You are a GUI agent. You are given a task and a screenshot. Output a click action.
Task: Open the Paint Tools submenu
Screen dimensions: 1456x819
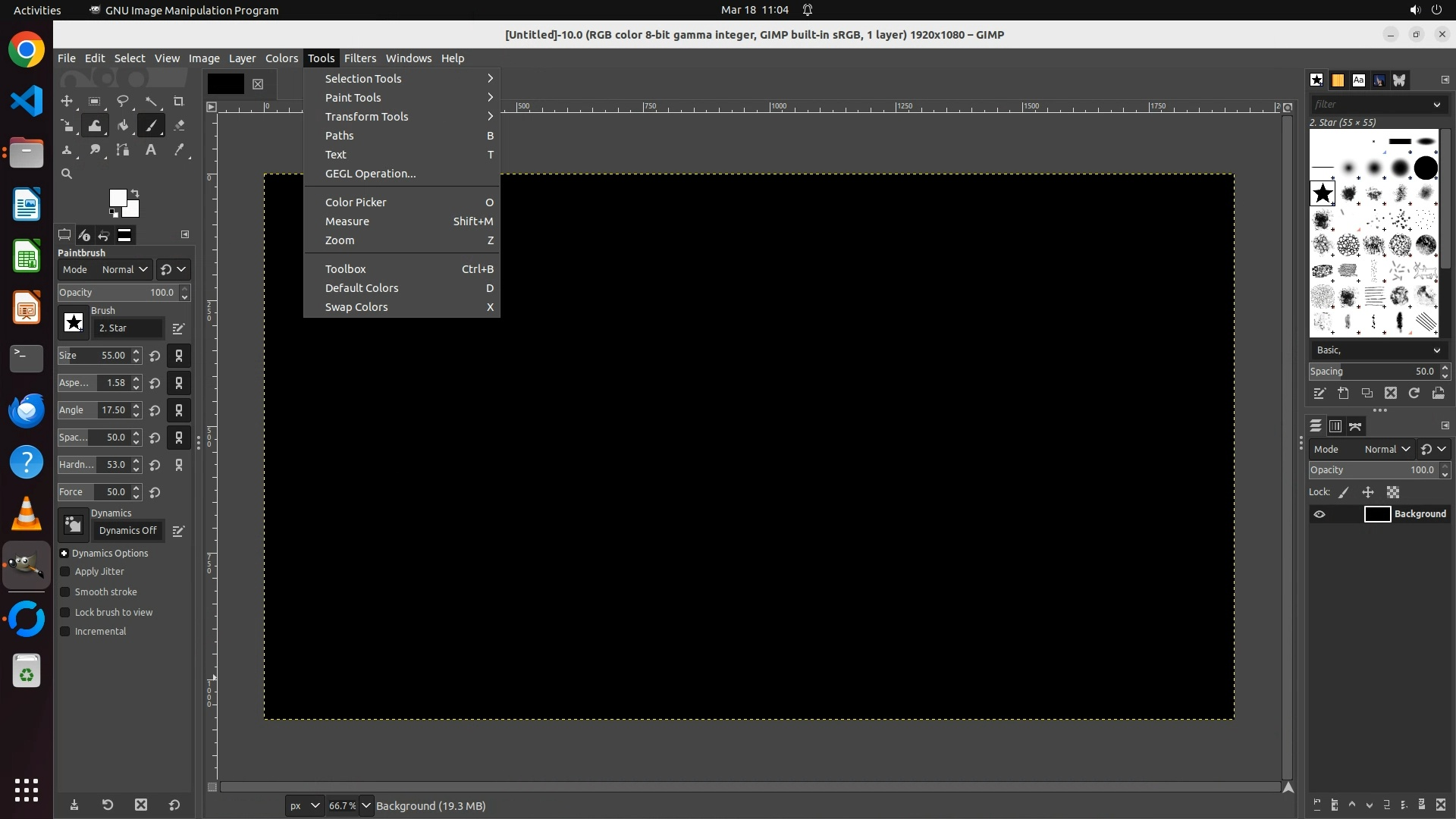point(353,98)
